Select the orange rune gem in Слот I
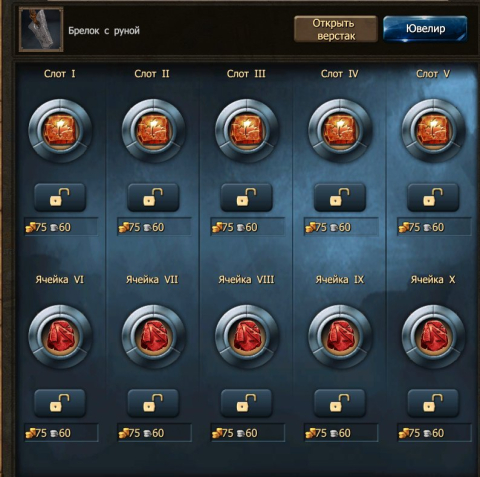This screenshot has height=477, width=480. (60, 130)
